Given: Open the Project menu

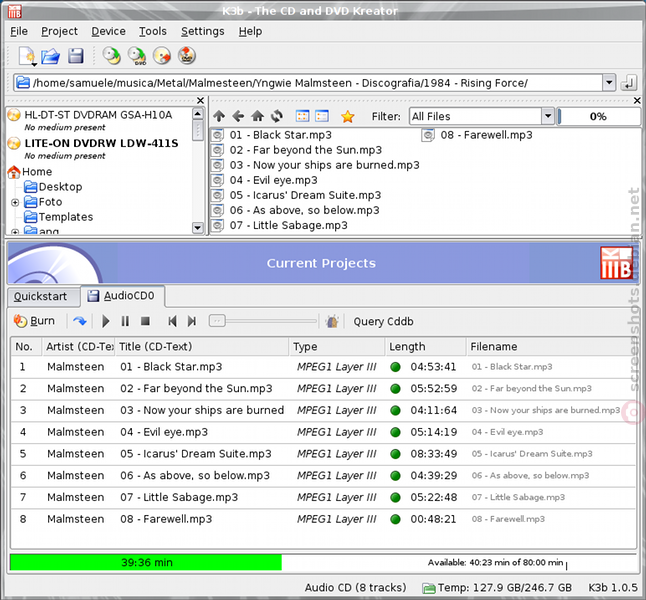Looking at the screenshot, I should click(59, 31).
